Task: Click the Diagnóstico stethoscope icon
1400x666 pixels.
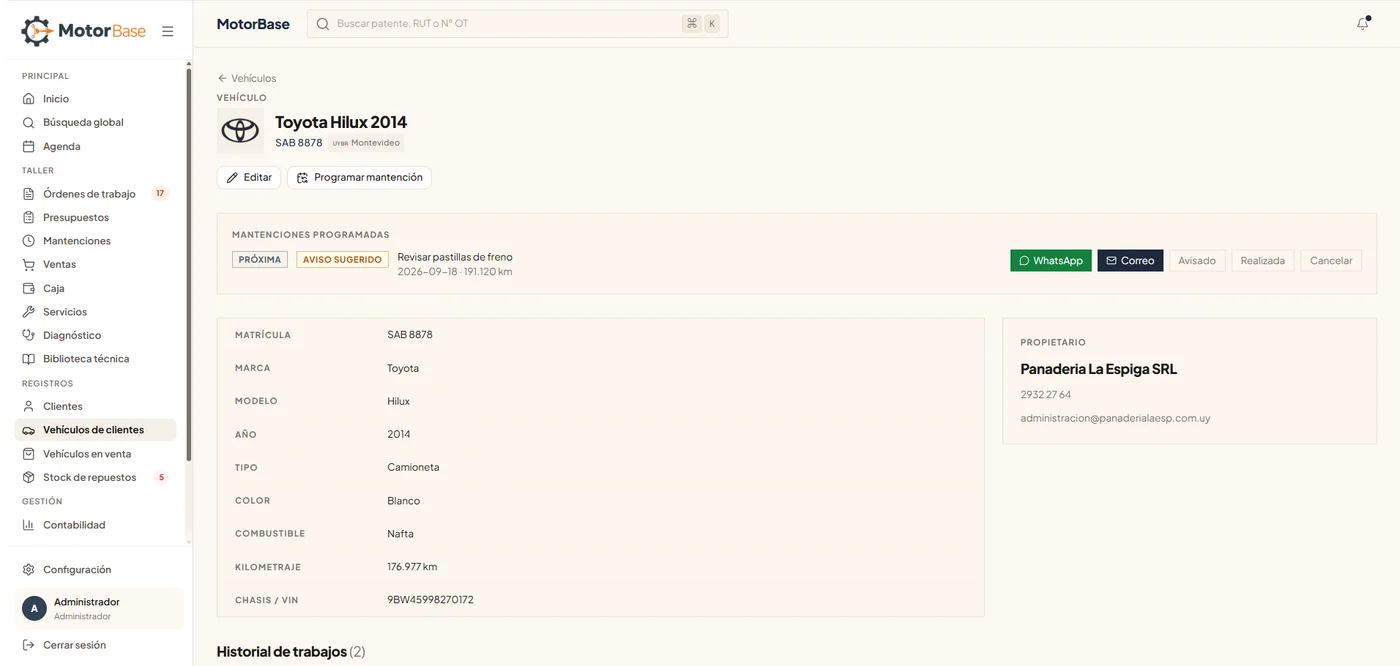Action: coord(29,335)
